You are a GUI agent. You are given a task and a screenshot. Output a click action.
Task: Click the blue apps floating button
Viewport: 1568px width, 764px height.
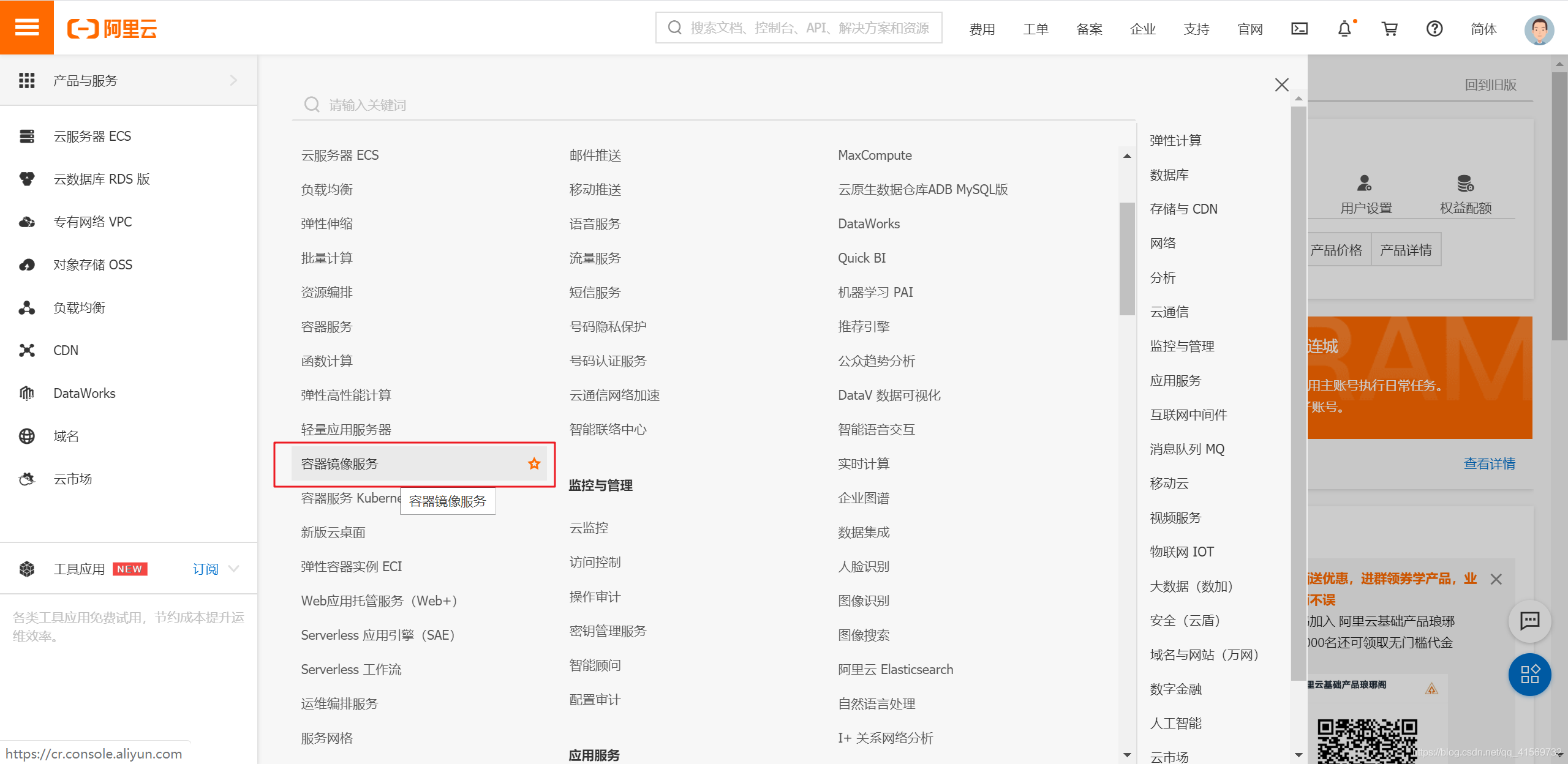[1529, 675]
